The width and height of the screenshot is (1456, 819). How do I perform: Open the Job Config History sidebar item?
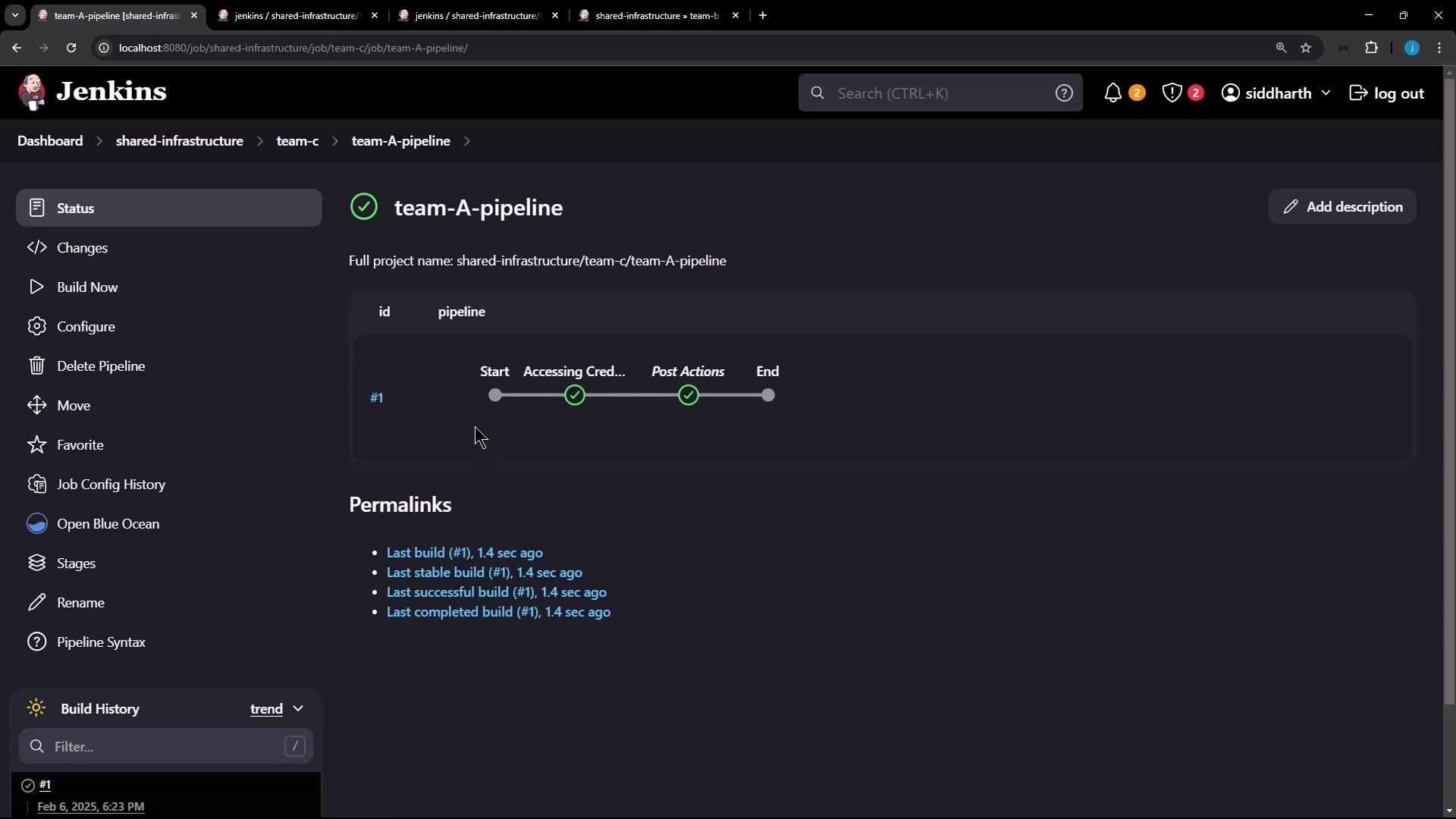[x=111, y=485]
